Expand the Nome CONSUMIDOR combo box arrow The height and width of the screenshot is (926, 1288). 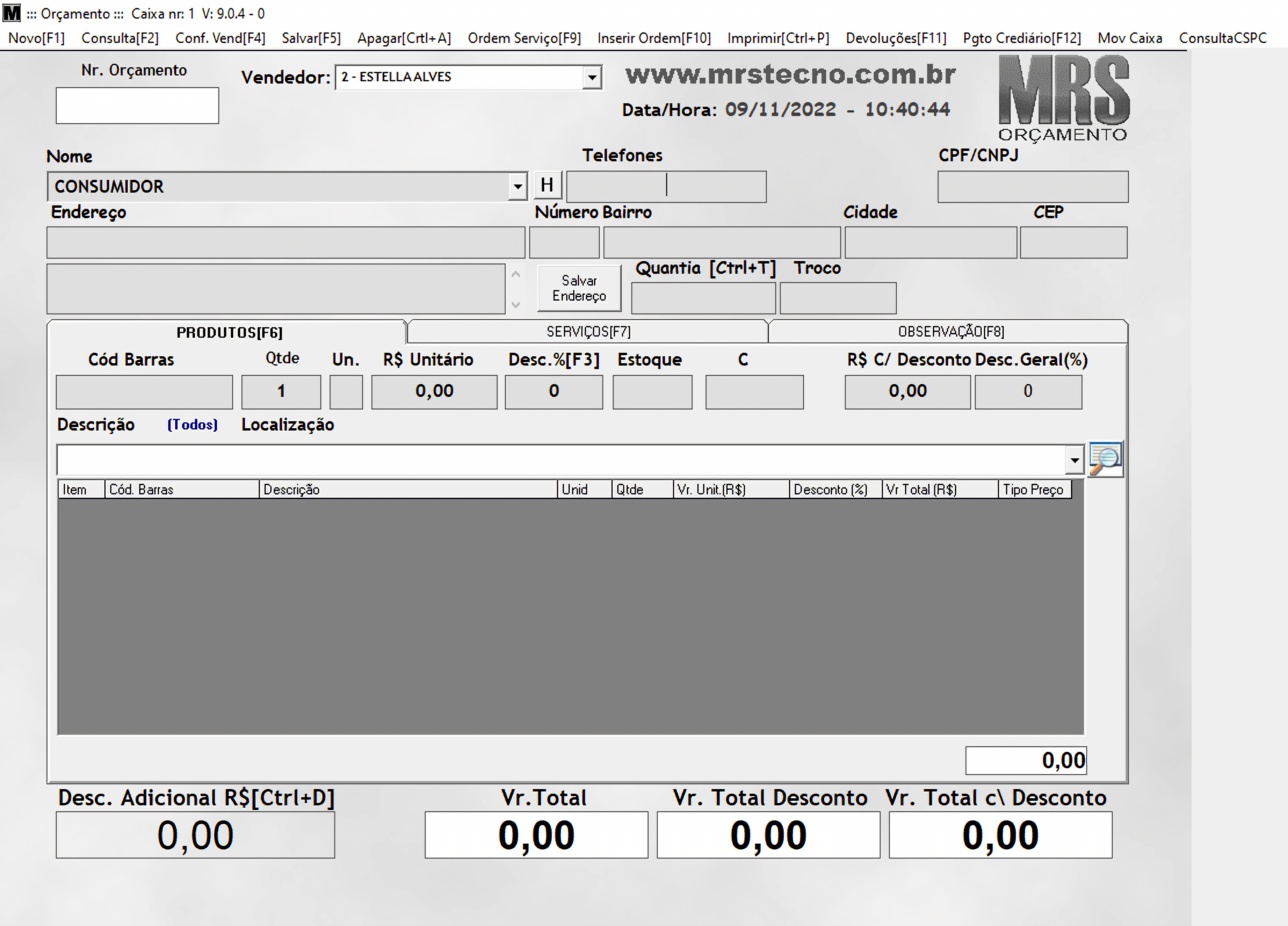pos(517,186)
